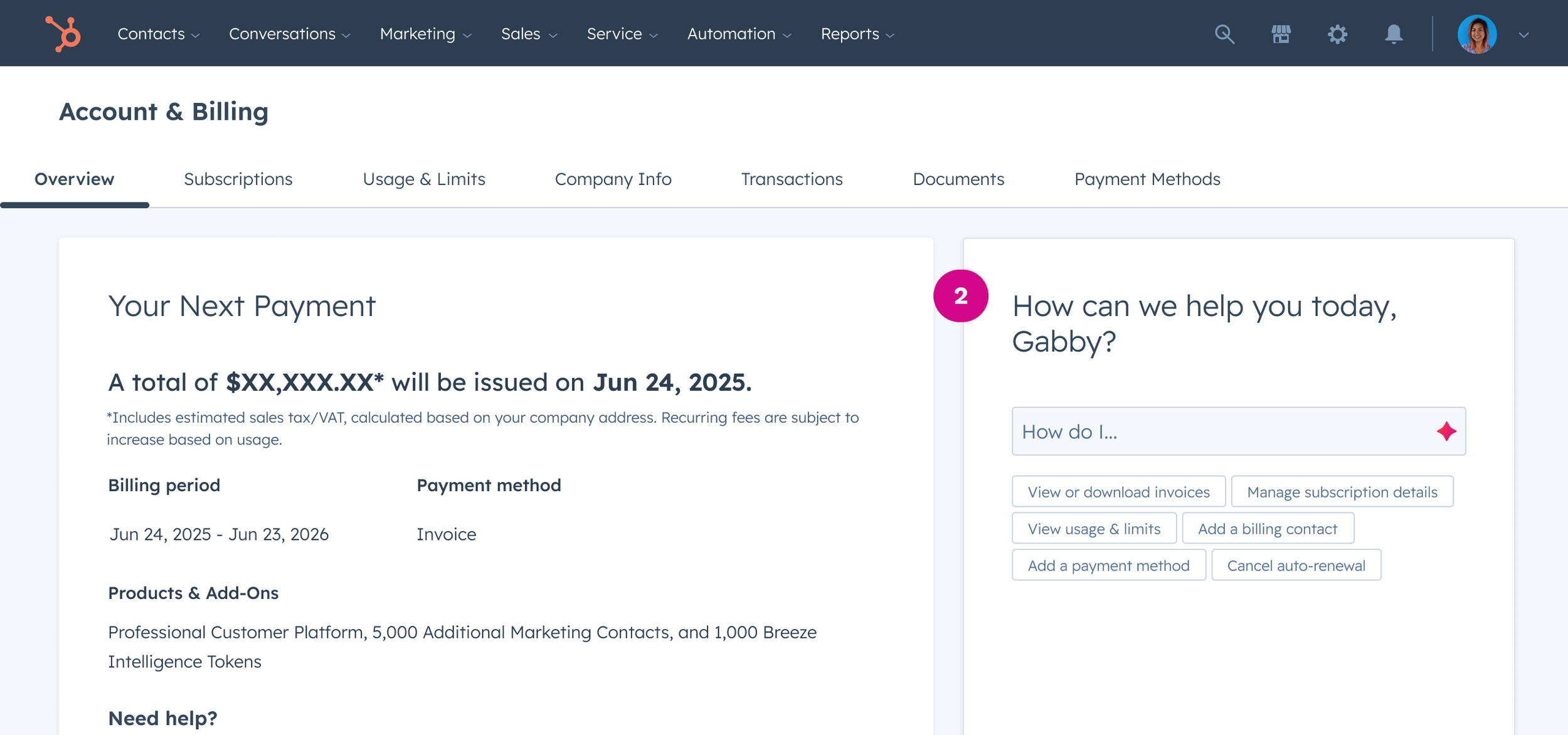Open the search magnifier icon
The height and width of the screenshot is (735, 1568).
(x=1224, y=34)
